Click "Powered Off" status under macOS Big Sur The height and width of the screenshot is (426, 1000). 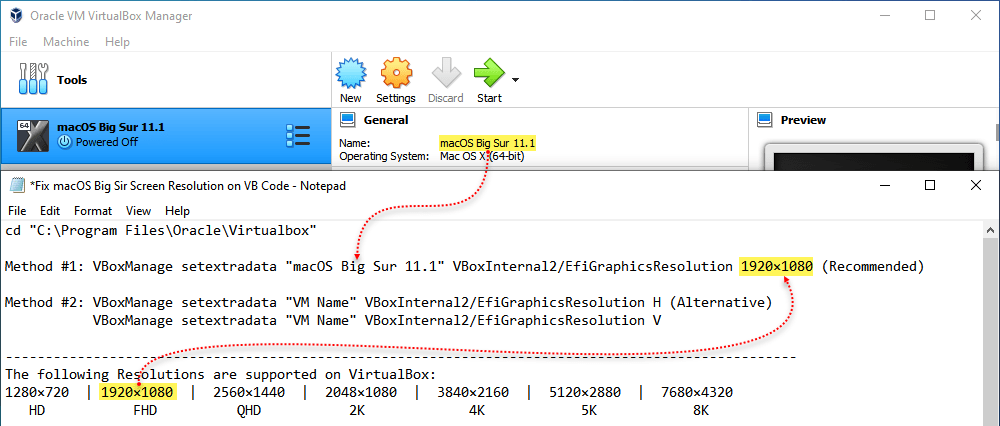click(x=106, y=142)
